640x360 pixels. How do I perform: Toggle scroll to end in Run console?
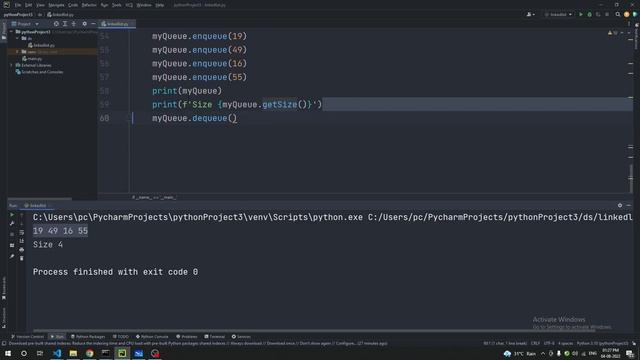(22, 241)
